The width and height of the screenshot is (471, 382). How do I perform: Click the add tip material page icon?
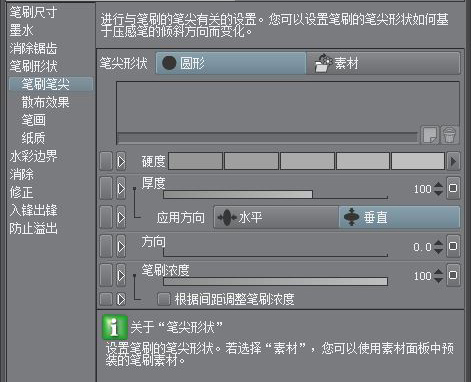(430, 135)
